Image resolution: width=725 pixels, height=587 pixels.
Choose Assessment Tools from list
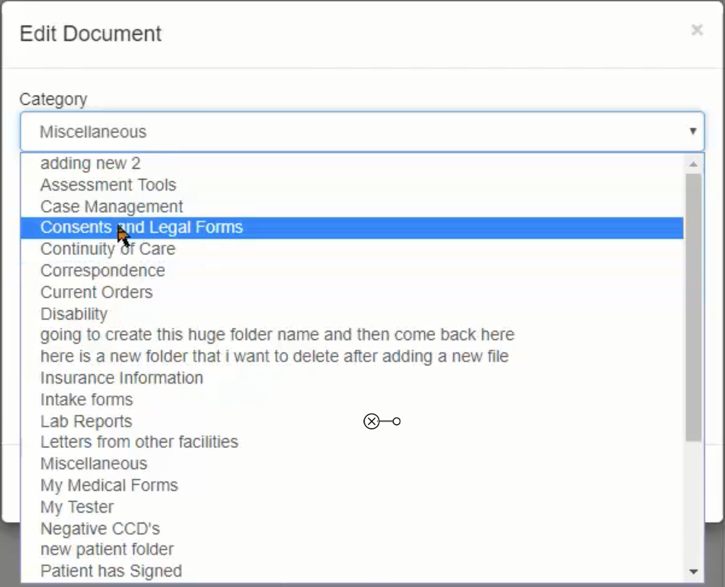(x=108, y=185)
